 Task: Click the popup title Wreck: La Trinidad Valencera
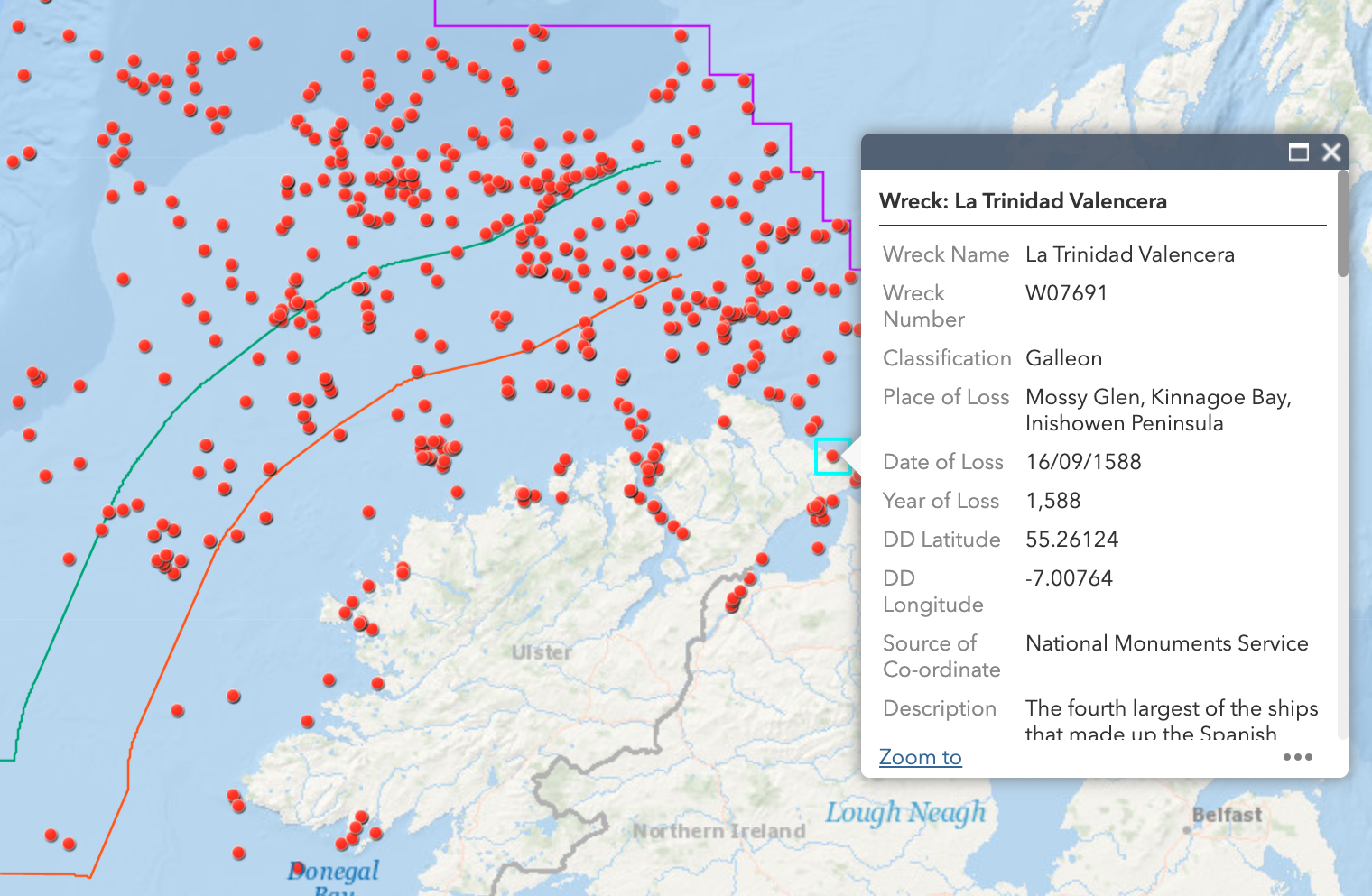tap(1023, 201)
